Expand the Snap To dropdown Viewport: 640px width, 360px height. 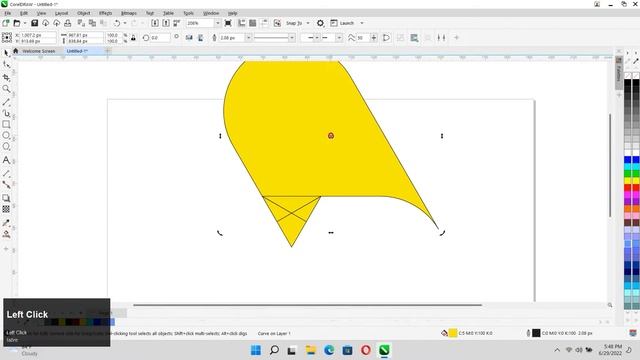click(308, 23)
